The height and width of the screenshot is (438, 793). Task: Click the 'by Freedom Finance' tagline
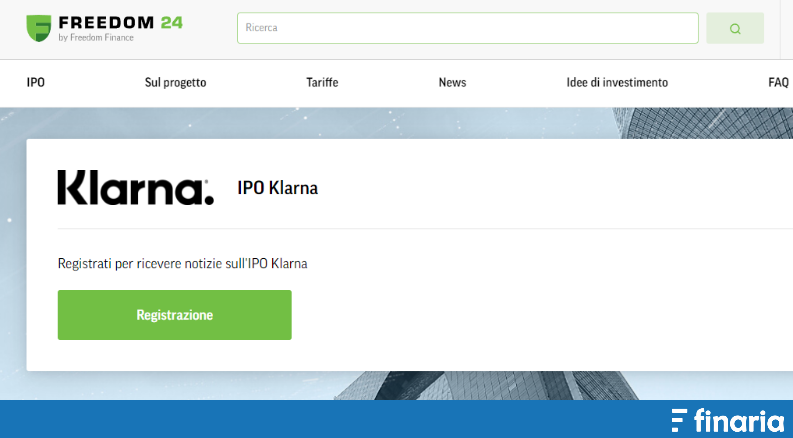[x=96, y=37]
